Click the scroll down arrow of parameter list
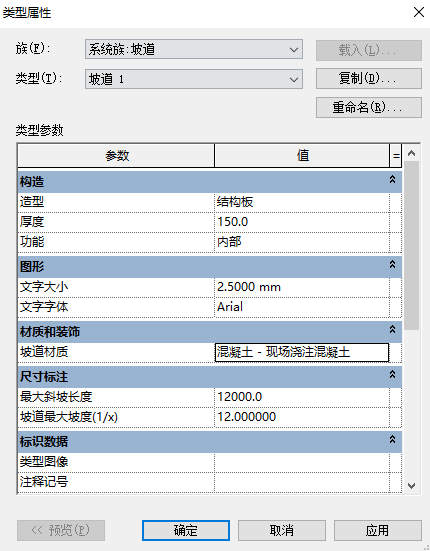430x551 pixels. tap(411, 486)
